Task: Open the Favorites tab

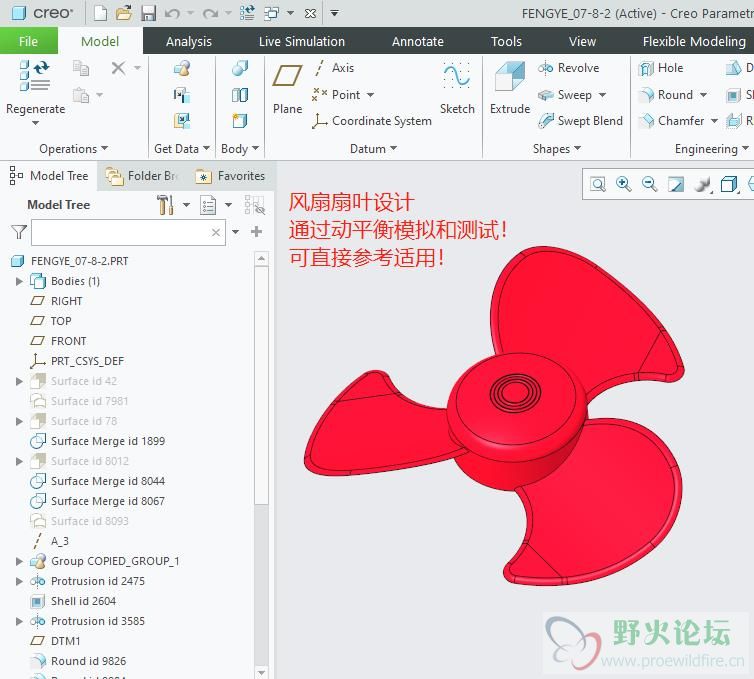Action: 230,176
